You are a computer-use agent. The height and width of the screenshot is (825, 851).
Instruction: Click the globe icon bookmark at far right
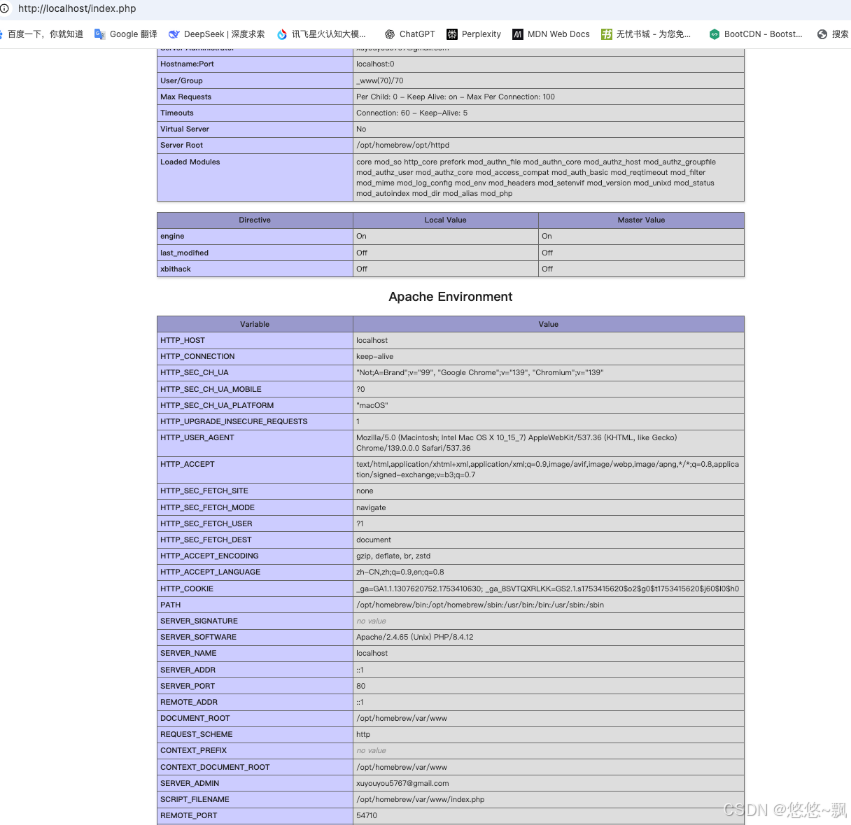click(822, 34)
